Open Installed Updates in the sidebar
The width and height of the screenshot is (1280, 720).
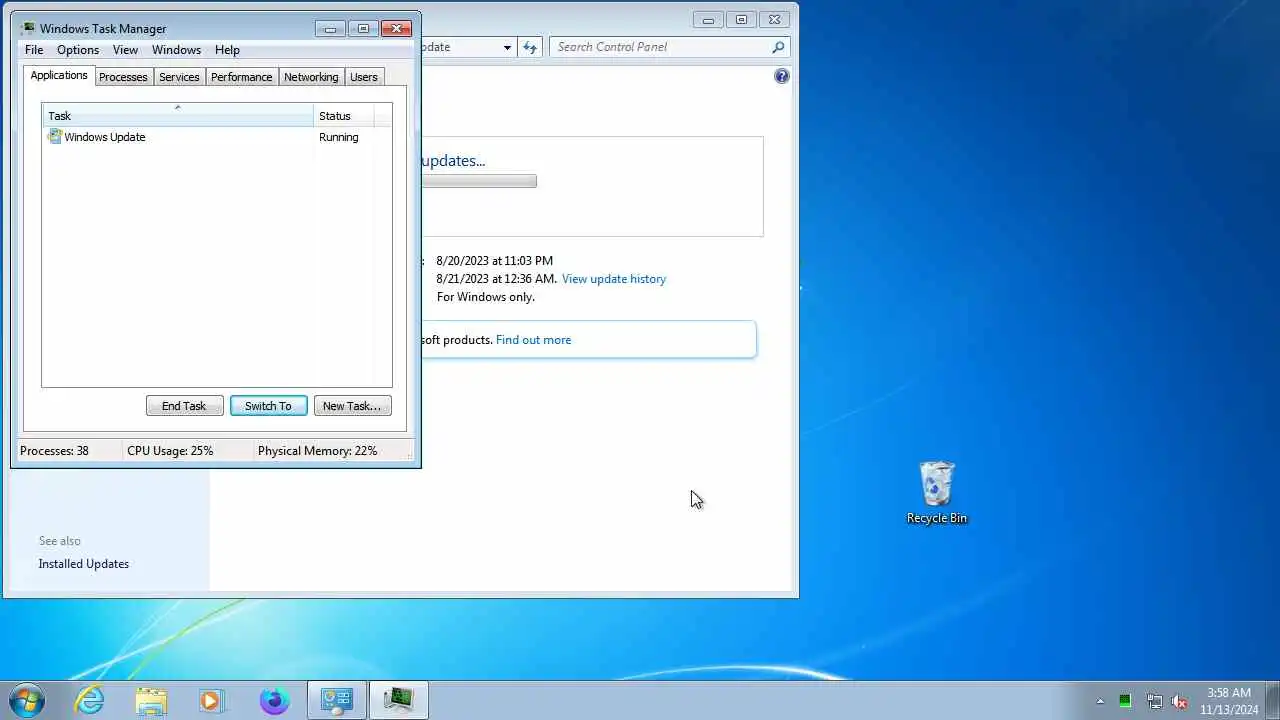click(x=84, y=564)
